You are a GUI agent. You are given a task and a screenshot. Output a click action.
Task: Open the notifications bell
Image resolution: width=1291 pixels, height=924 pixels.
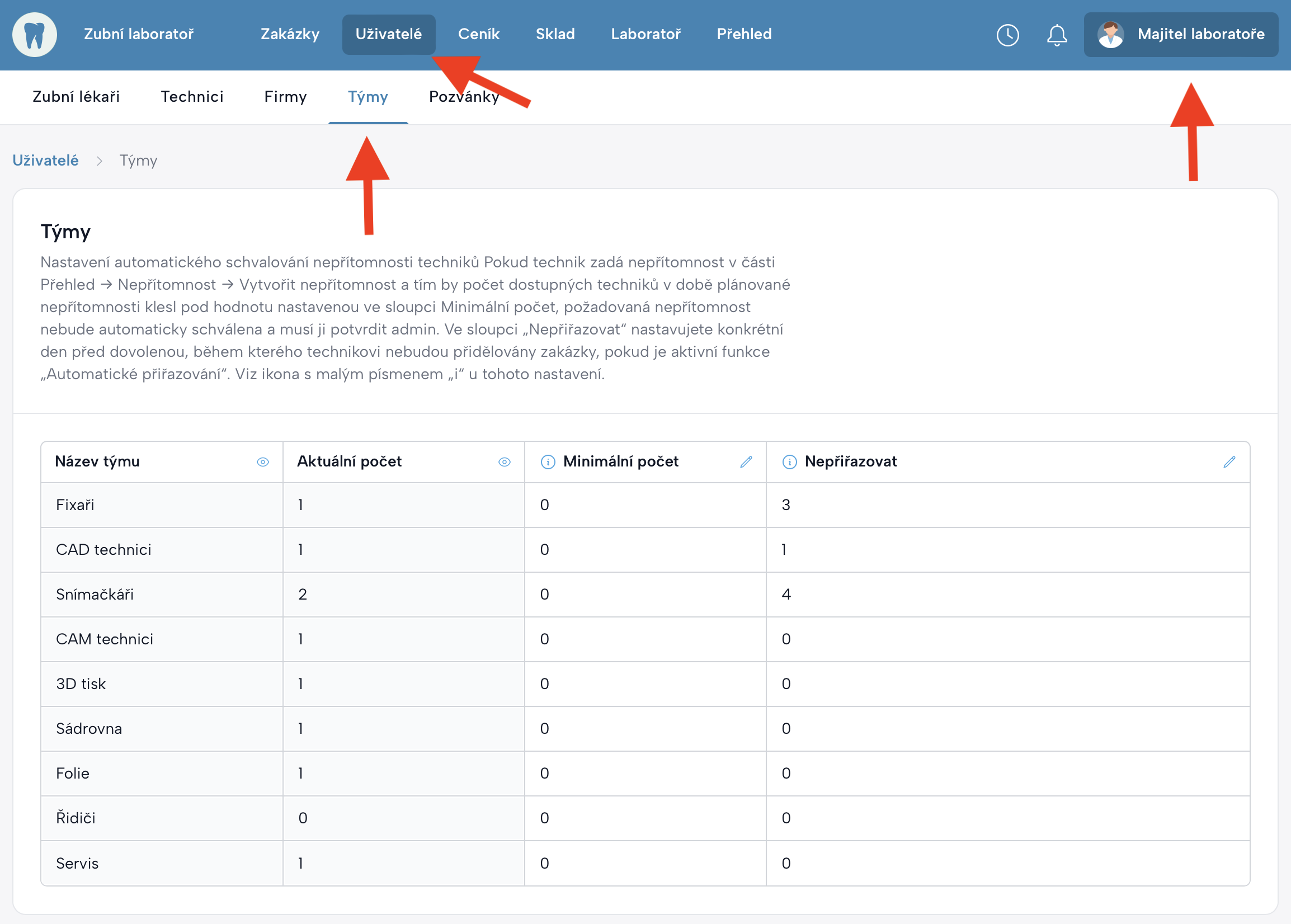click(1057, 35)
